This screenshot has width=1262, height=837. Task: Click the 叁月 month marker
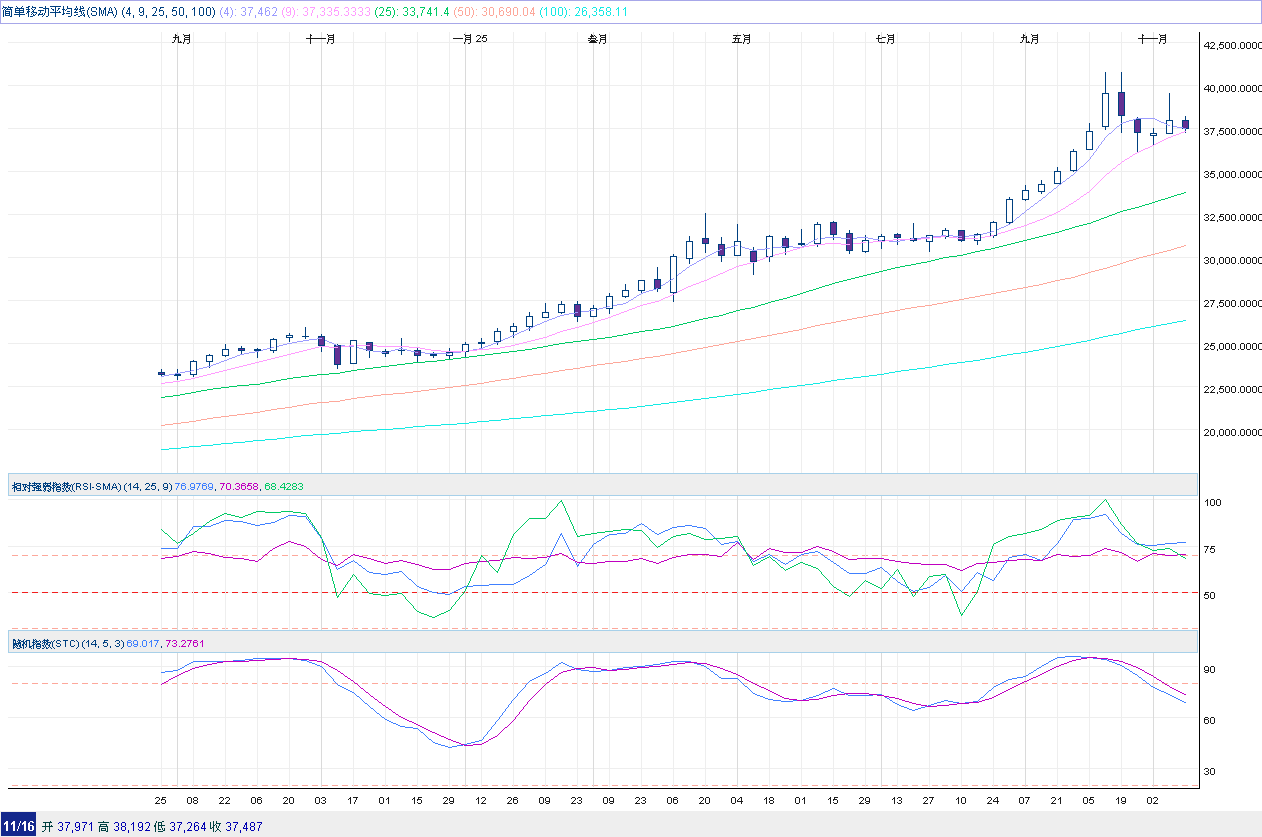pyautogui.click(x=597, y=39)
